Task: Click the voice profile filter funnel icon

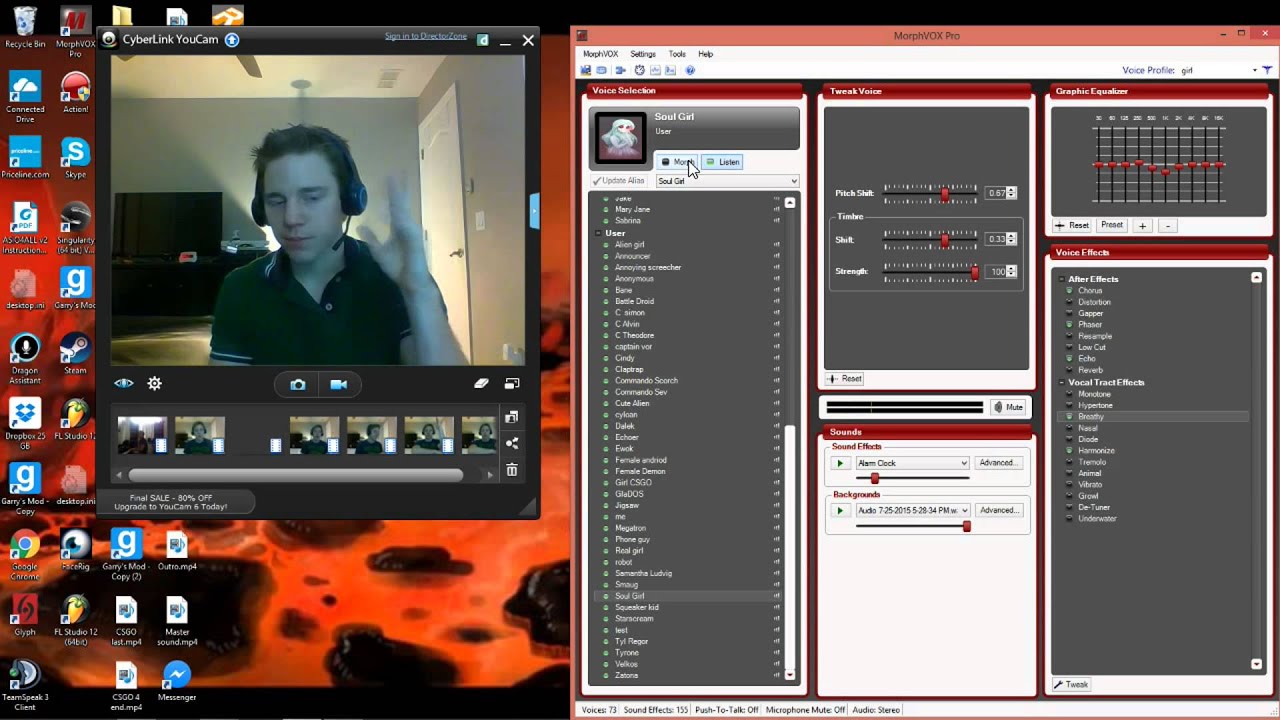Action: (x=1267, y=70)
